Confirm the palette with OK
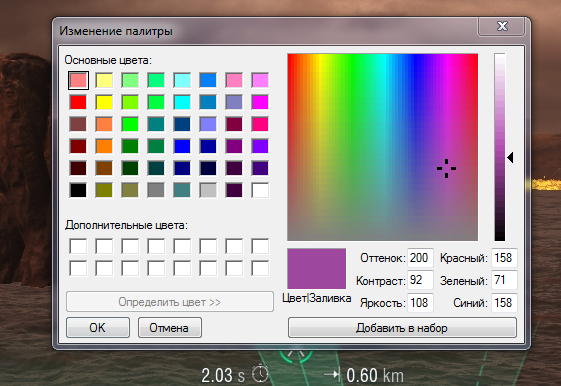561x386 pixels. 98,328
